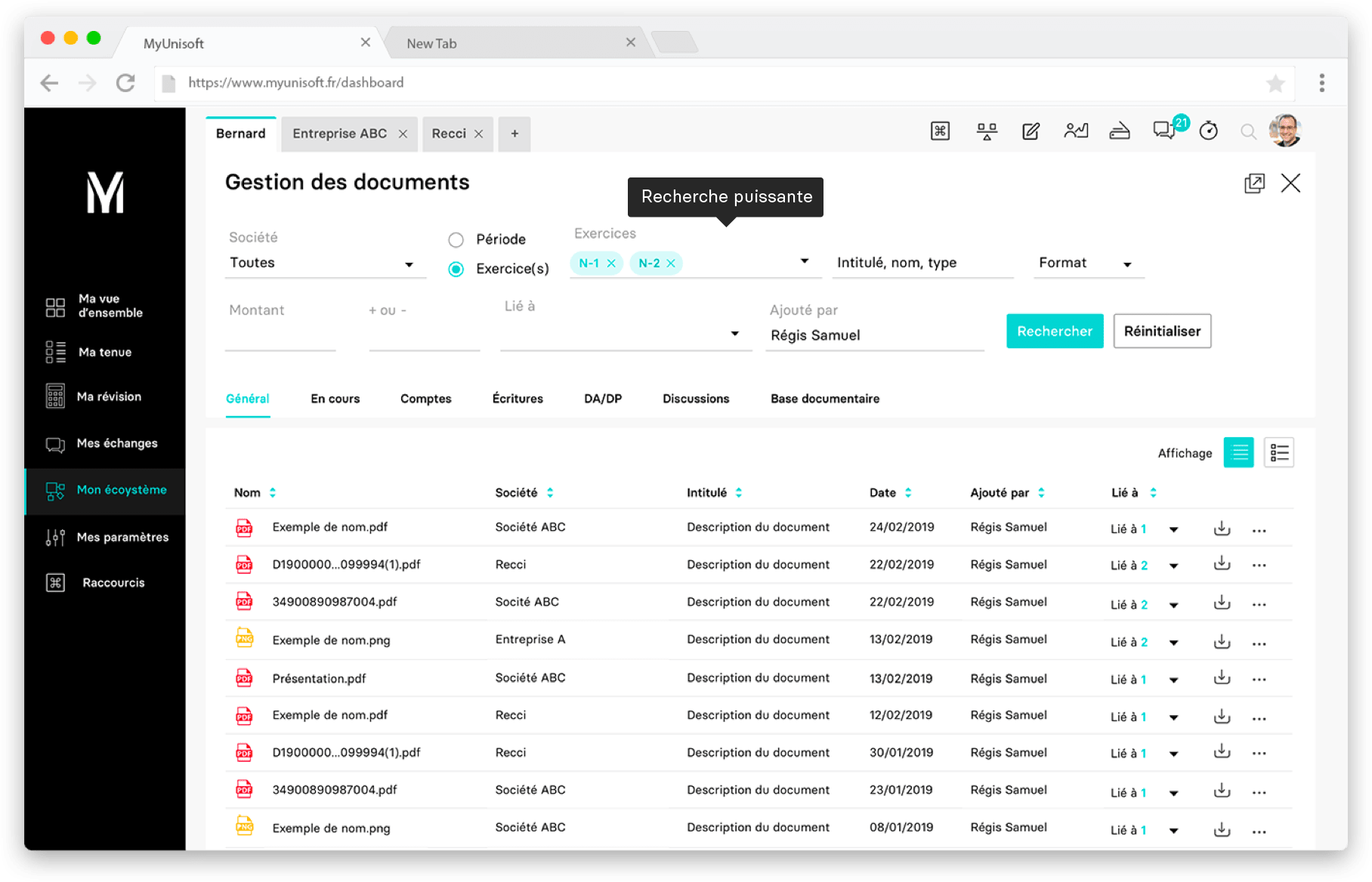Expand Lié à 1 for Présentation.pdf
This screenshot has height=882, width=1372.
pos(1173,680)
